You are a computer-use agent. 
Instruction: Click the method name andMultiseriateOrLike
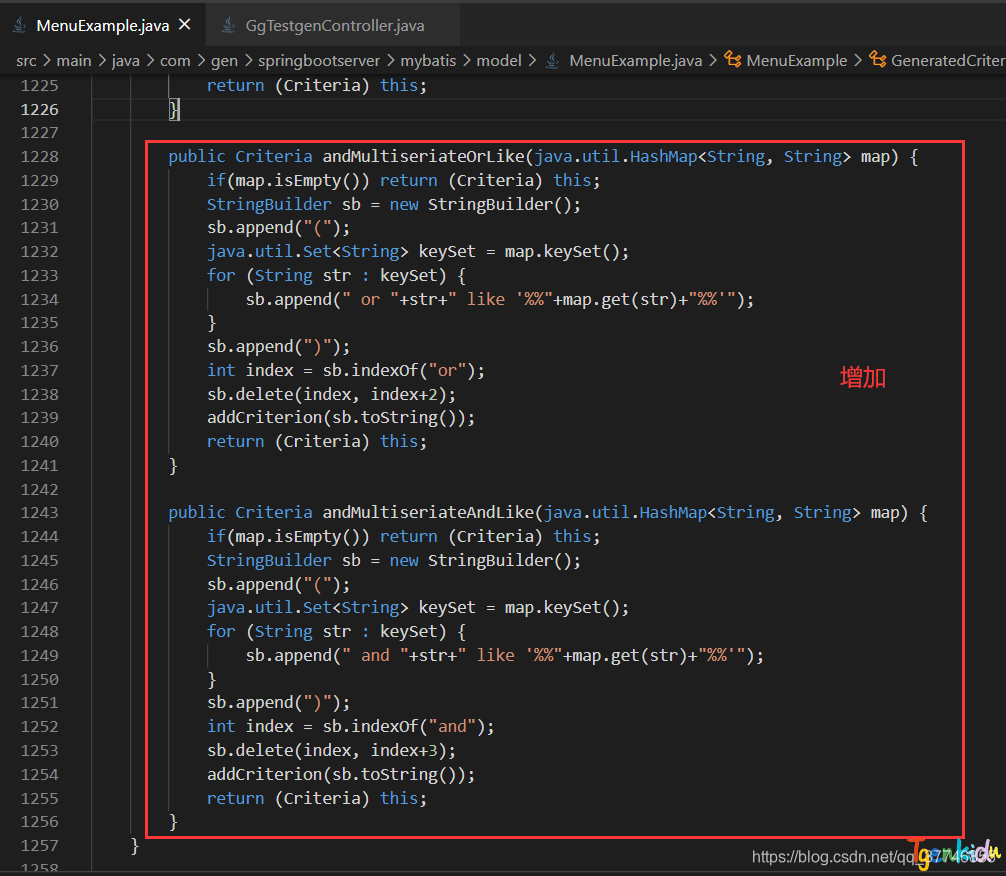pyautogui.click(x=423, y=157)
